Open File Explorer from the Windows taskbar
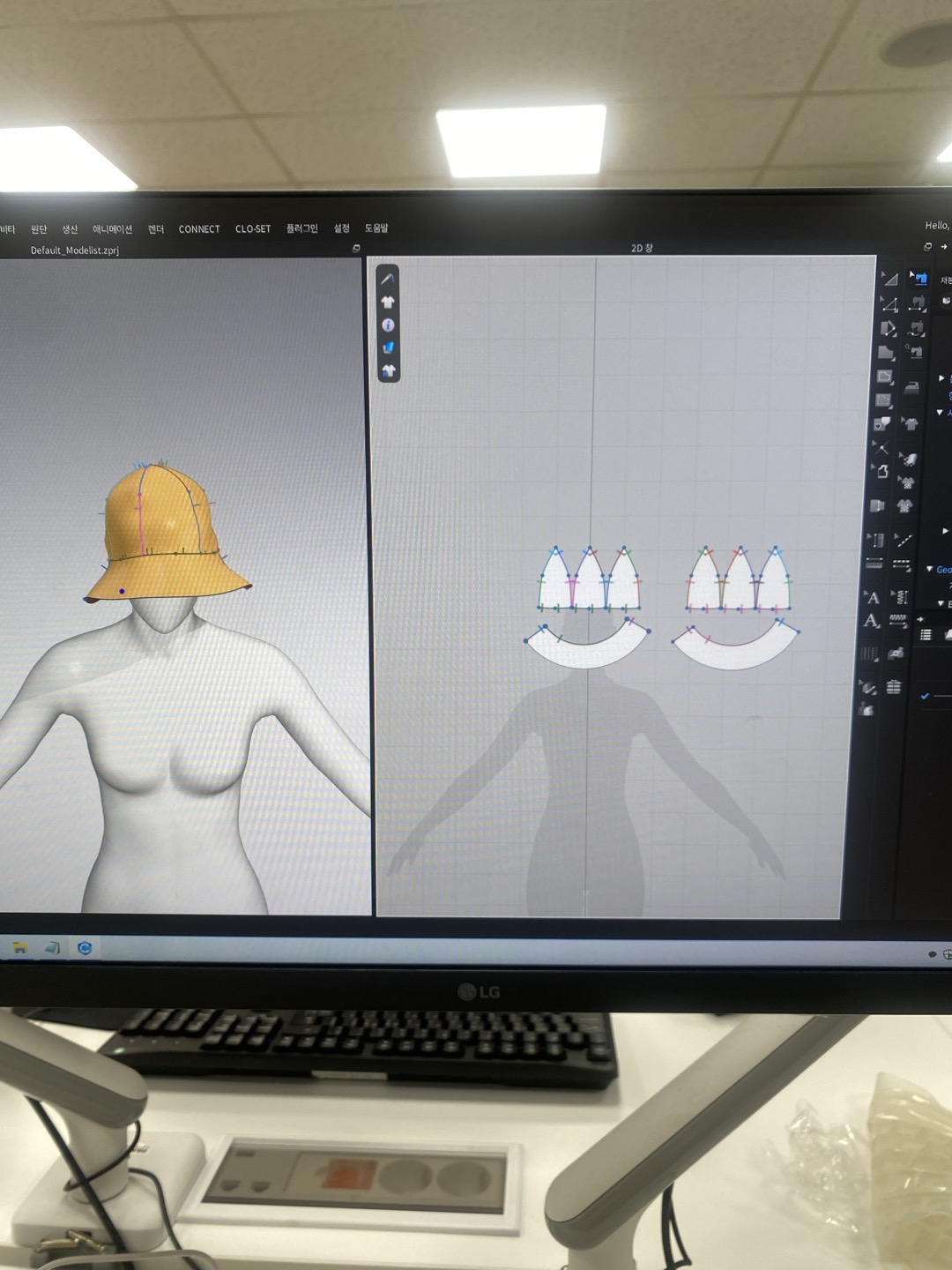 pyautogui.click(x=19, y=948)
